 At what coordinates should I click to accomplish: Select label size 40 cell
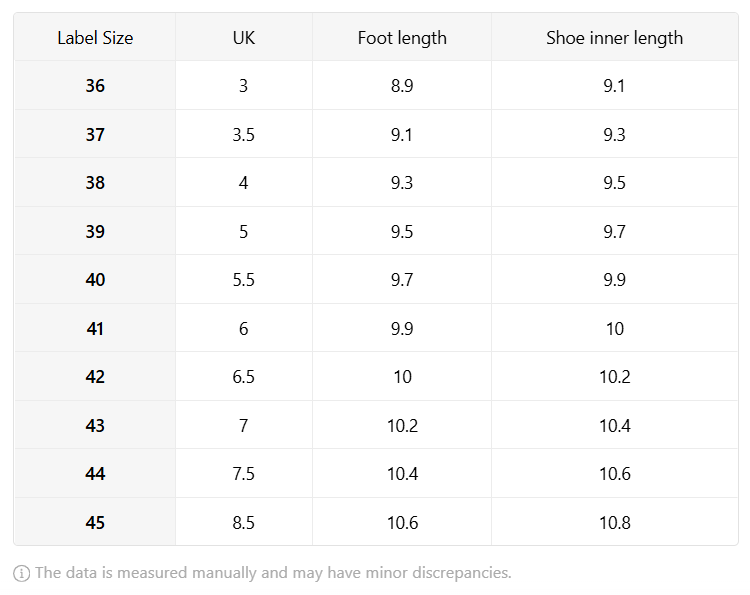[95, 279]
